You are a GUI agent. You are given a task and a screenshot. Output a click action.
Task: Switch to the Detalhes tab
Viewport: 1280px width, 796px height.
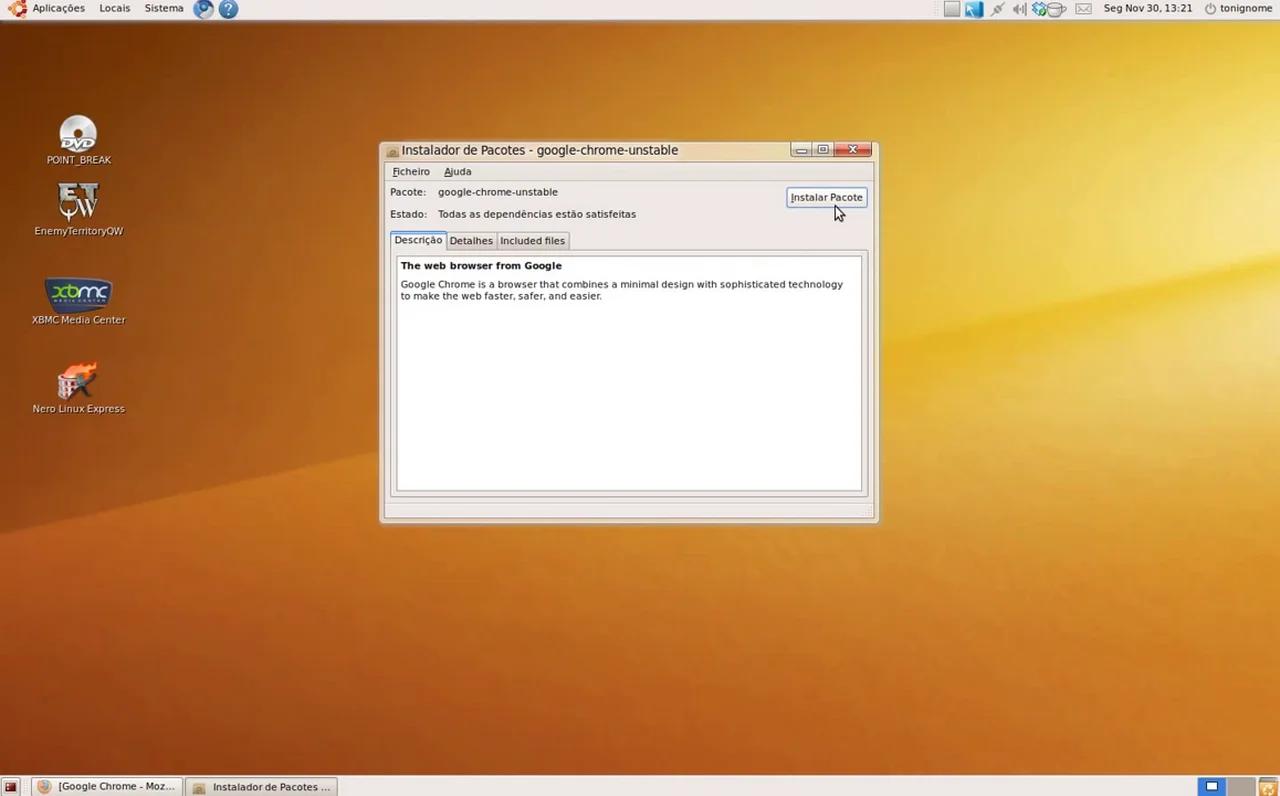point(471,240)
